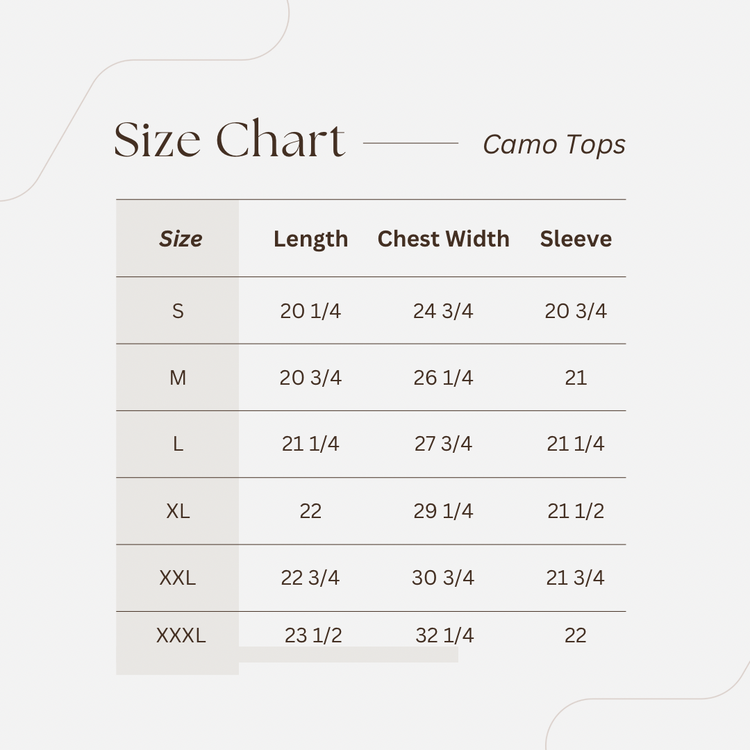Click the Length value for size S

tap(310, 311)
